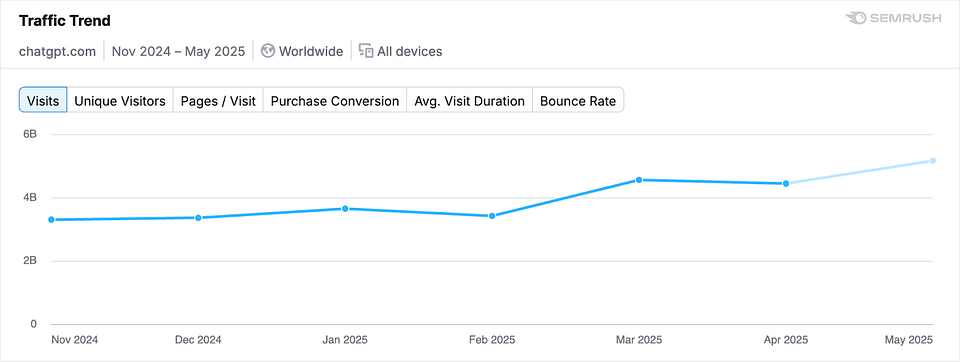Viewport: 960px width, 362px height.
Task: Click the Traffic Trend heading
Action: (x=64, y=21)
